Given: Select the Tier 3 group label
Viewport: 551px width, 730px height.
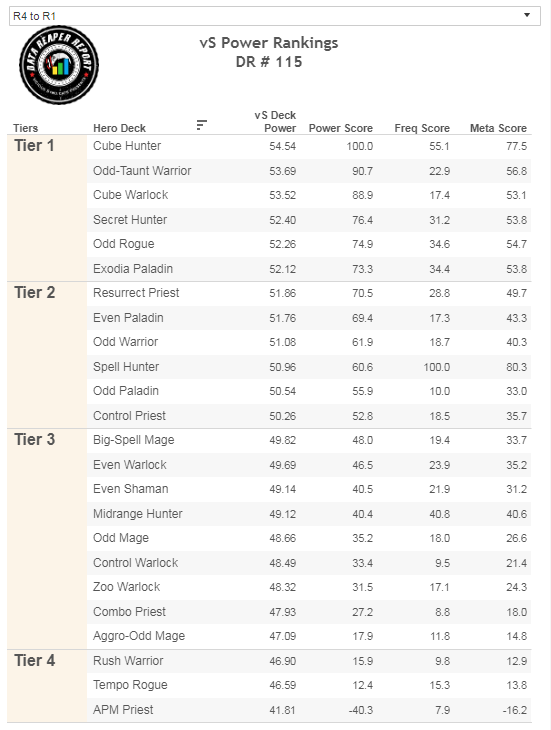Looking at the screenshot, I should [x=34, y=439].
